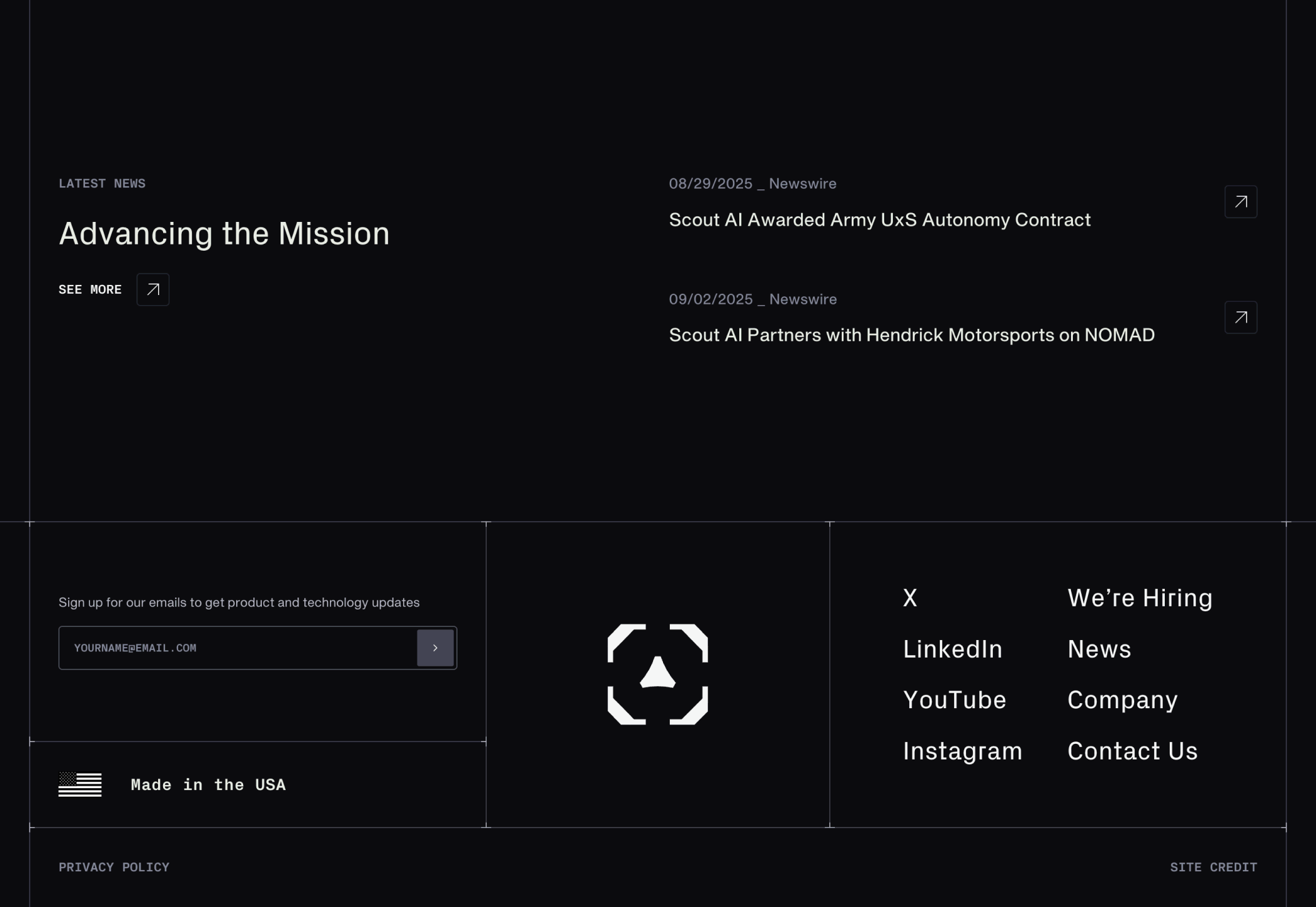Screen dimensions: 1316x907
Task: Click the Scout AI logo in footer
Action: click(x=657, y=674)
